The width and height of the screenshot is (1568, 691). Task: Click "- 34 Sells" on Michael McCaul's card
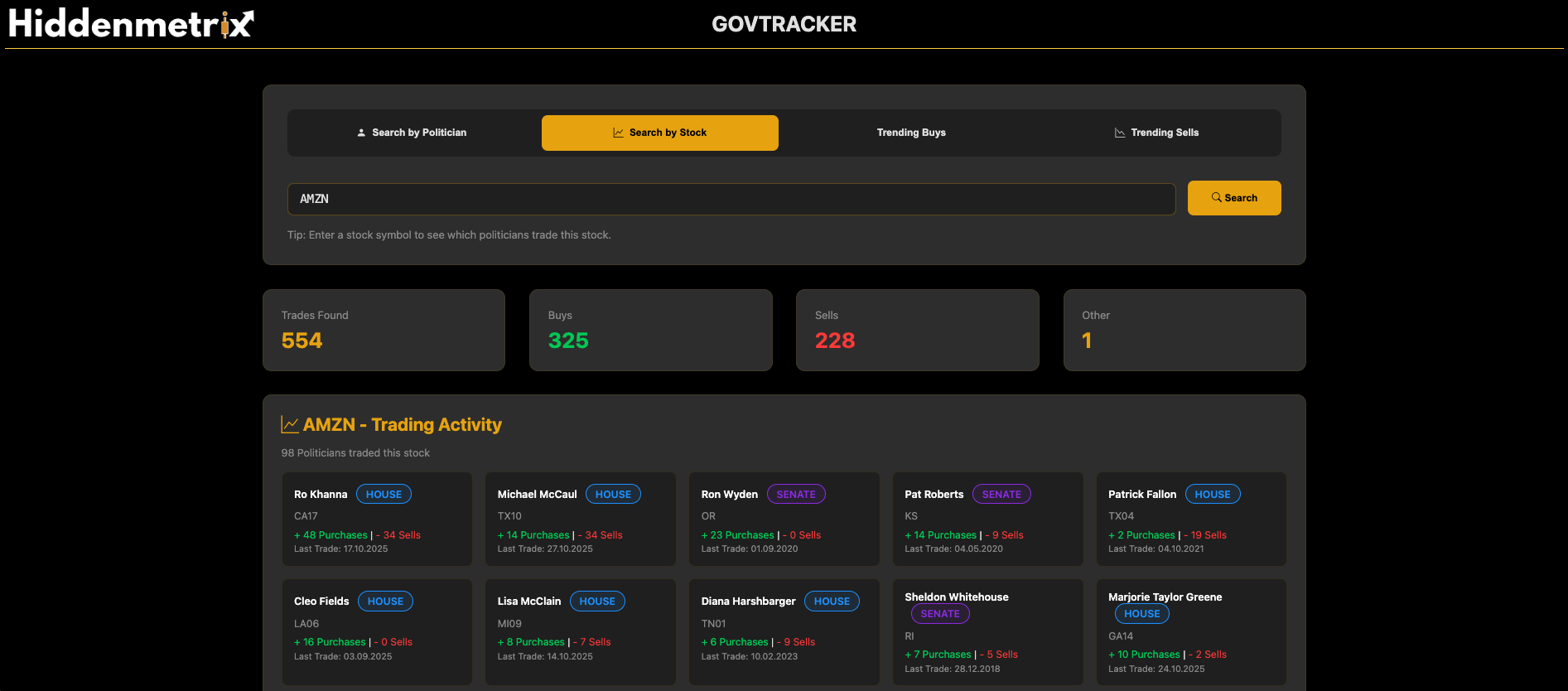point(601,535)
